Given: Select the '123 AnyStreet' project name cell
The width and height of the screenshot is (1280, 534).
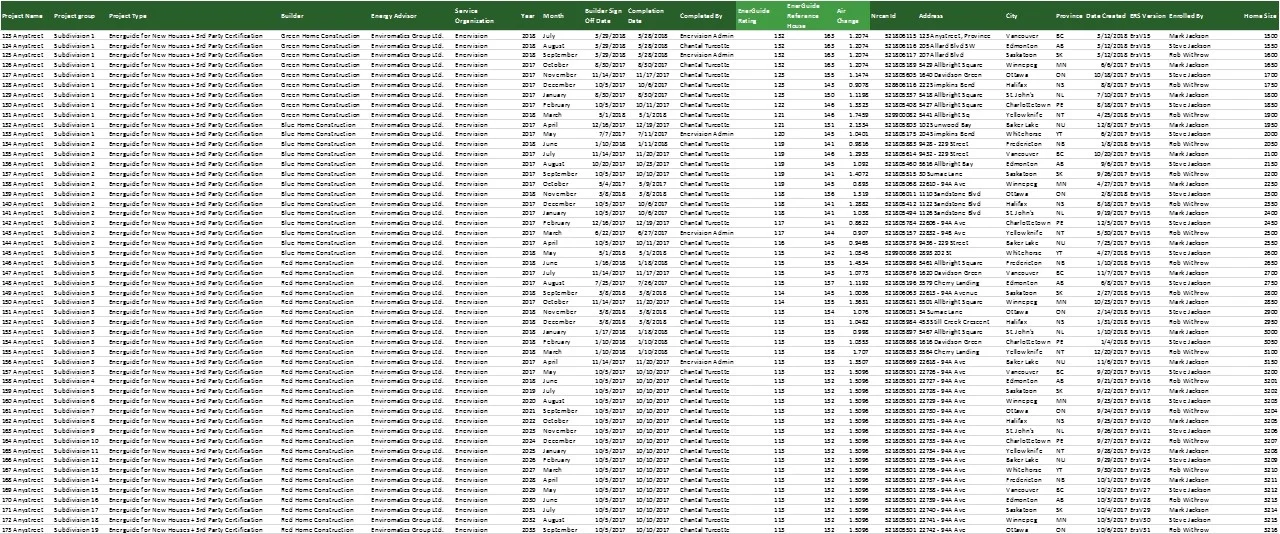Looking at the screenshot, I should [x=21, y=35].
